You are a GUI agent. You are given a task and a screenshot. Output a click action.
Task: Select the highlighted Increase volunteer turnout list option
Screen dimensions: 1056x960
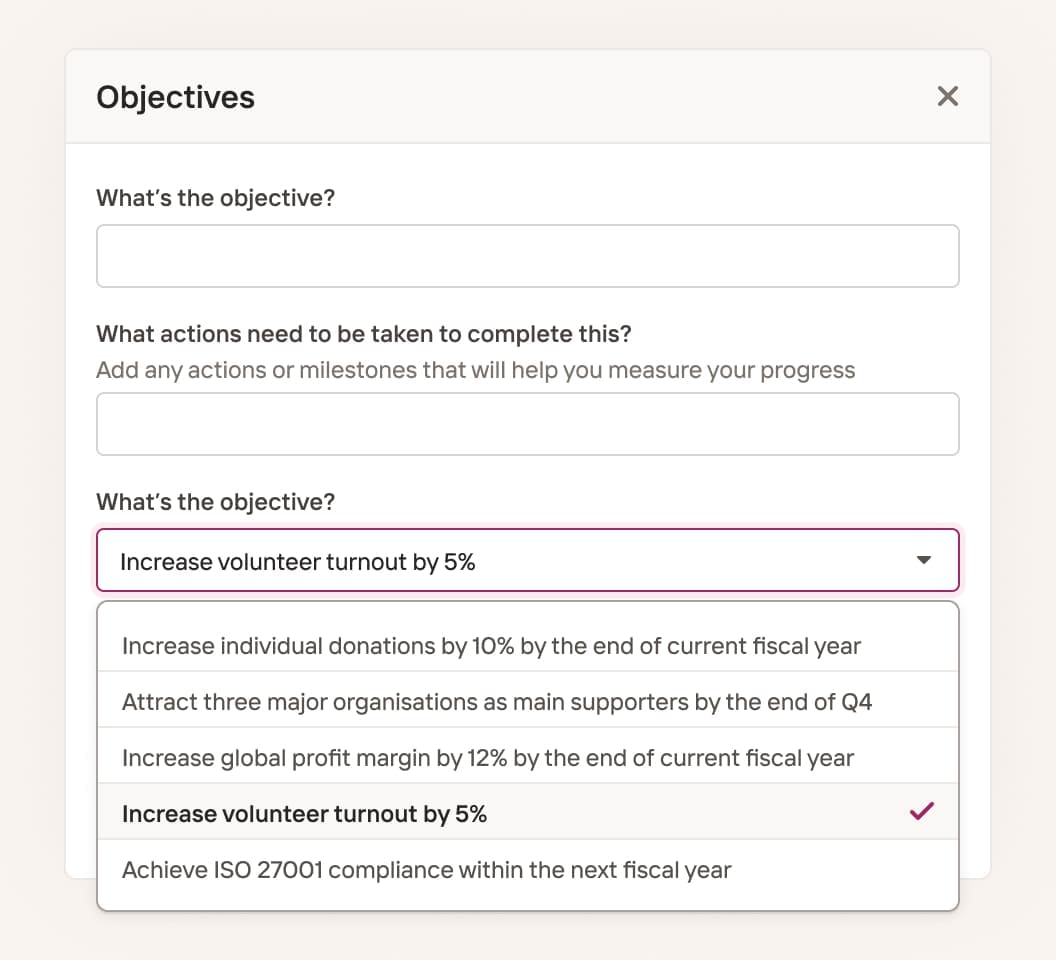(x=527, y=812)
